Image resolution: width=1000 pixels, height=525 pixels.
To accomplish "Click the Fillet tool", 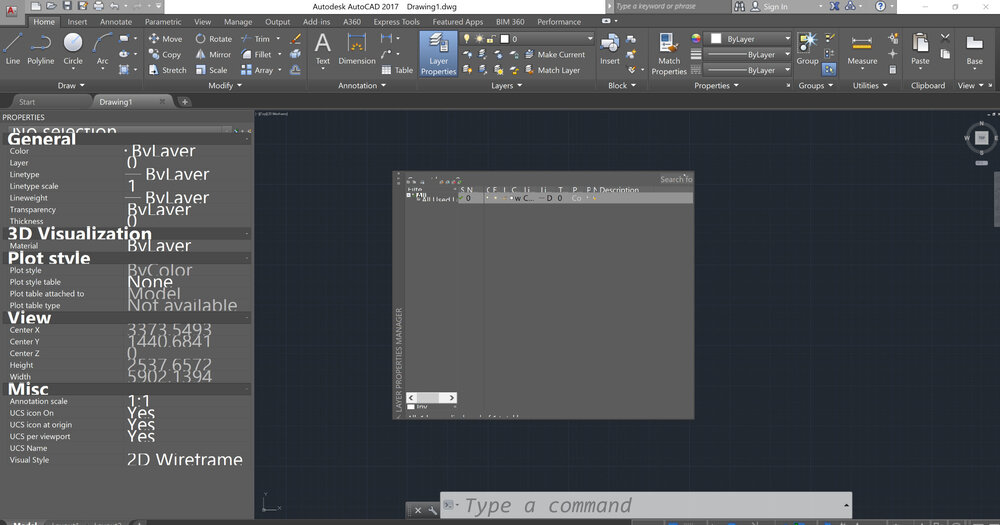I will (x=256, y=55).
